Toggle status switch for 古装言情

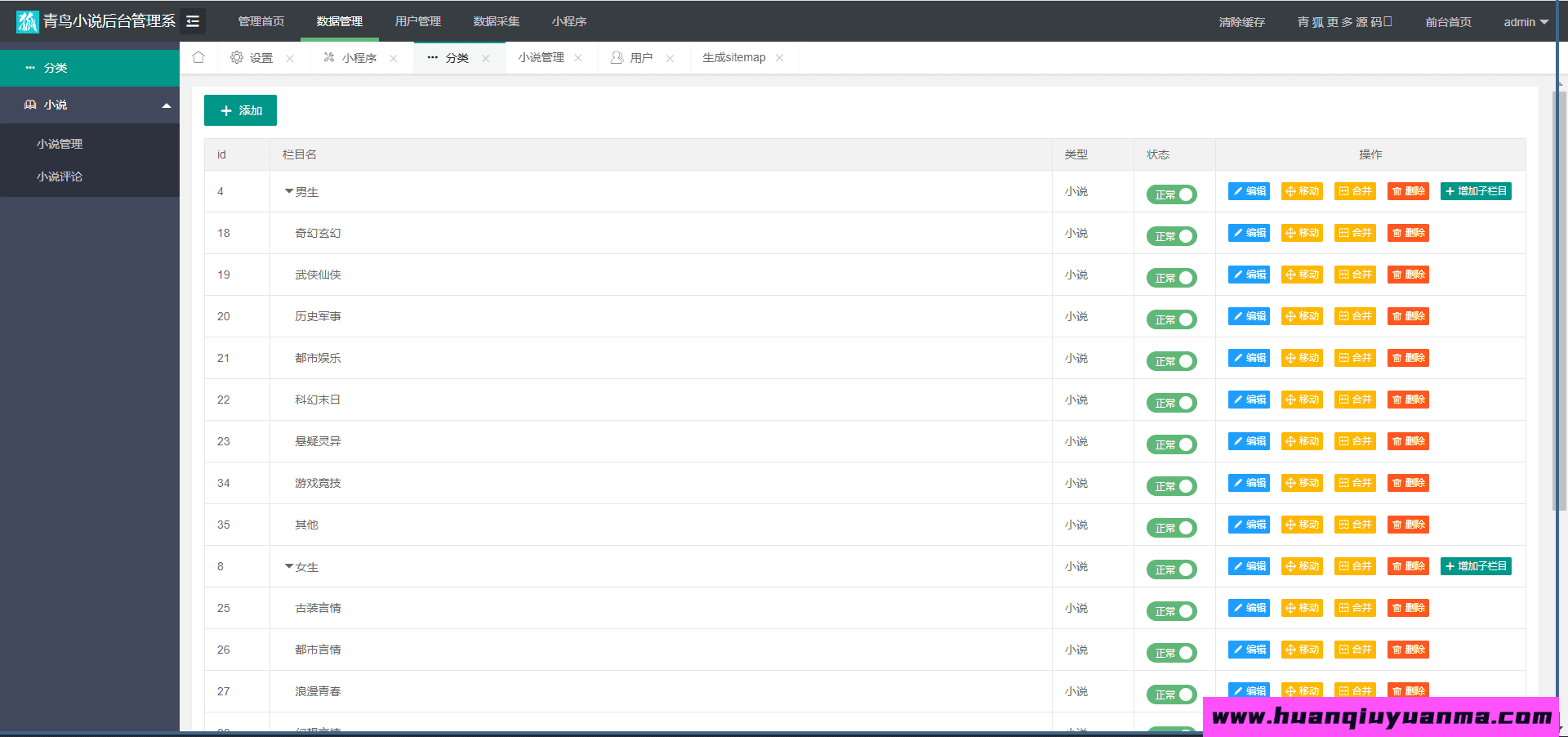[1172, 611]
